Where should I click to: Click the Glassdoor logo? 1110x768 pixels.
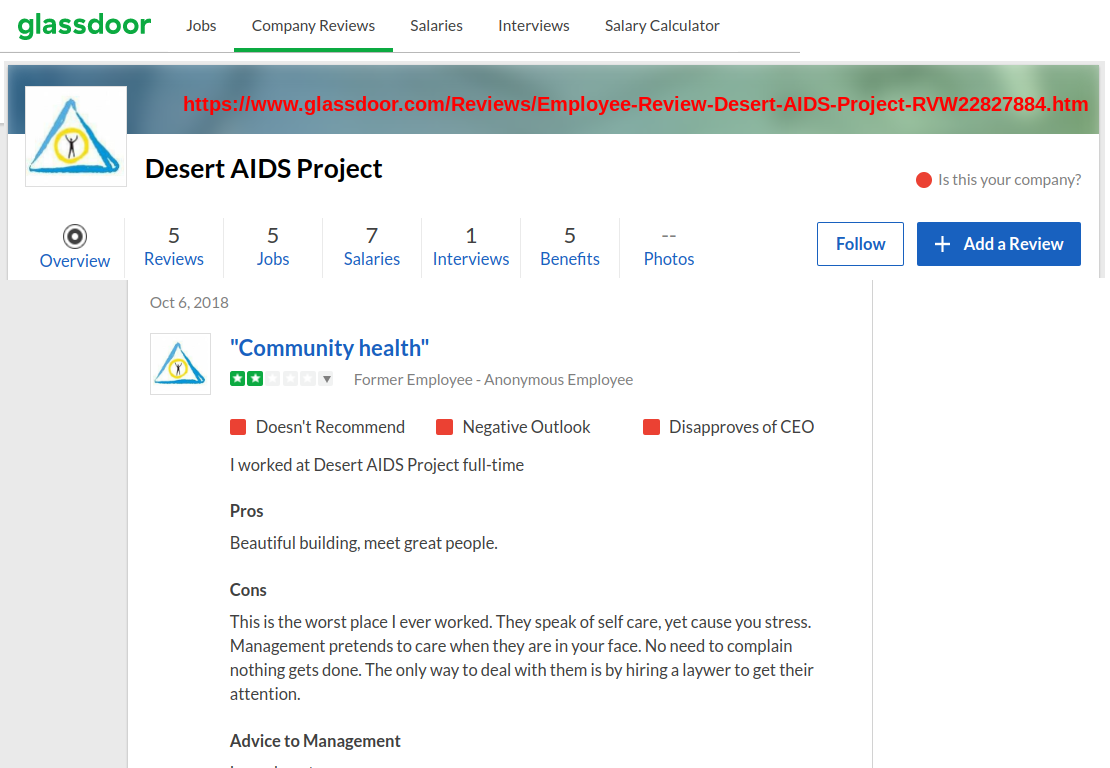[x=84, y=25]
